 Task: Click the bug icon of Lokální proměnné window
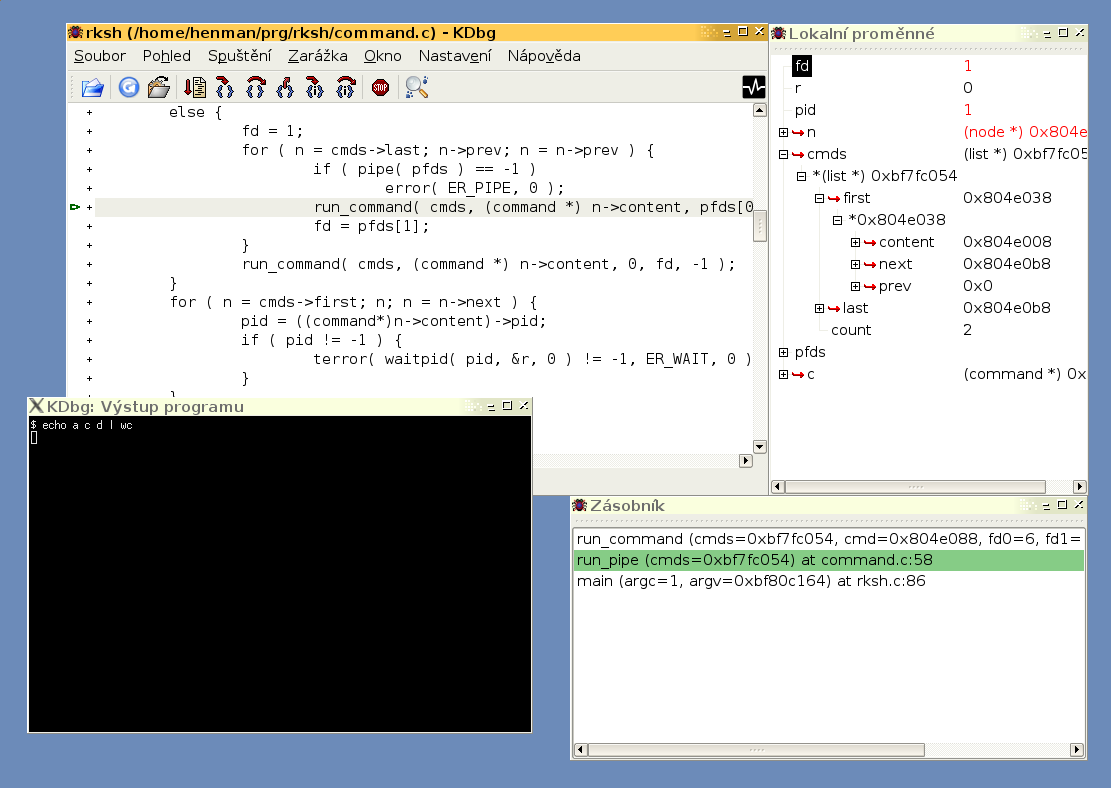[x=779, y=33]
